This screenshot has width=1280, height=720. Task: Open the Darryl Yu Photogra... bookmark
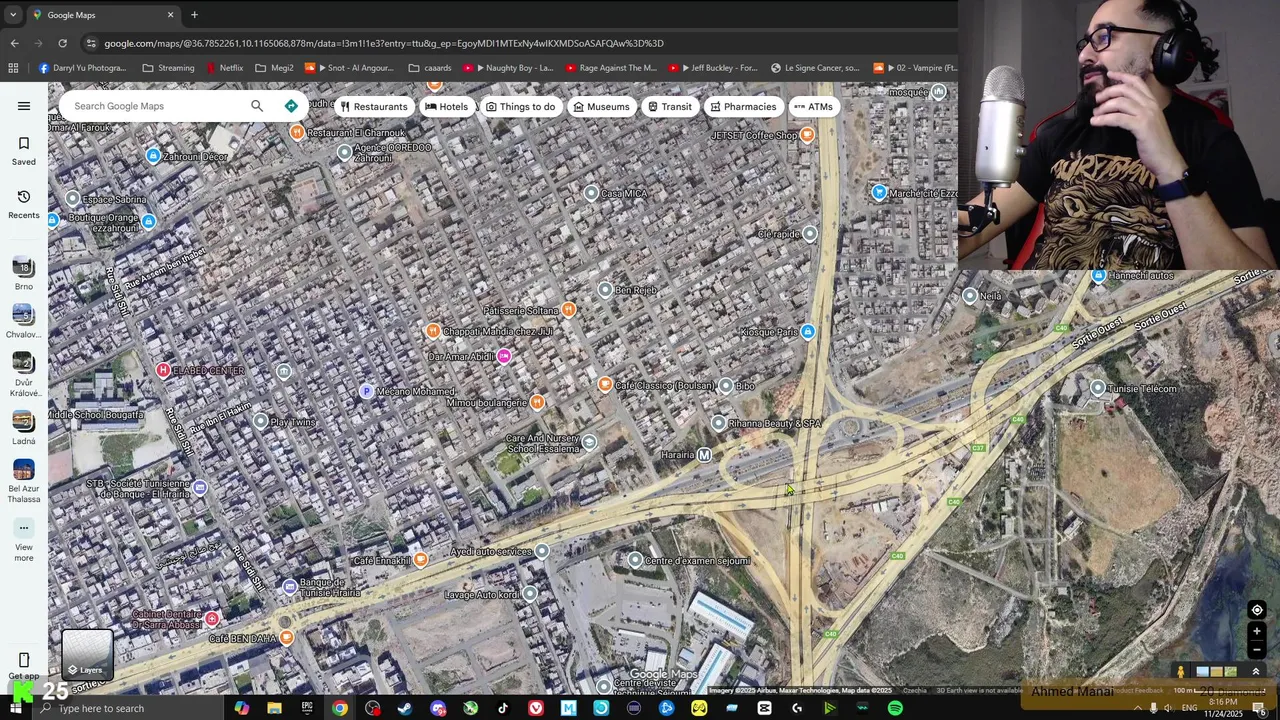[x=83, y=68]
